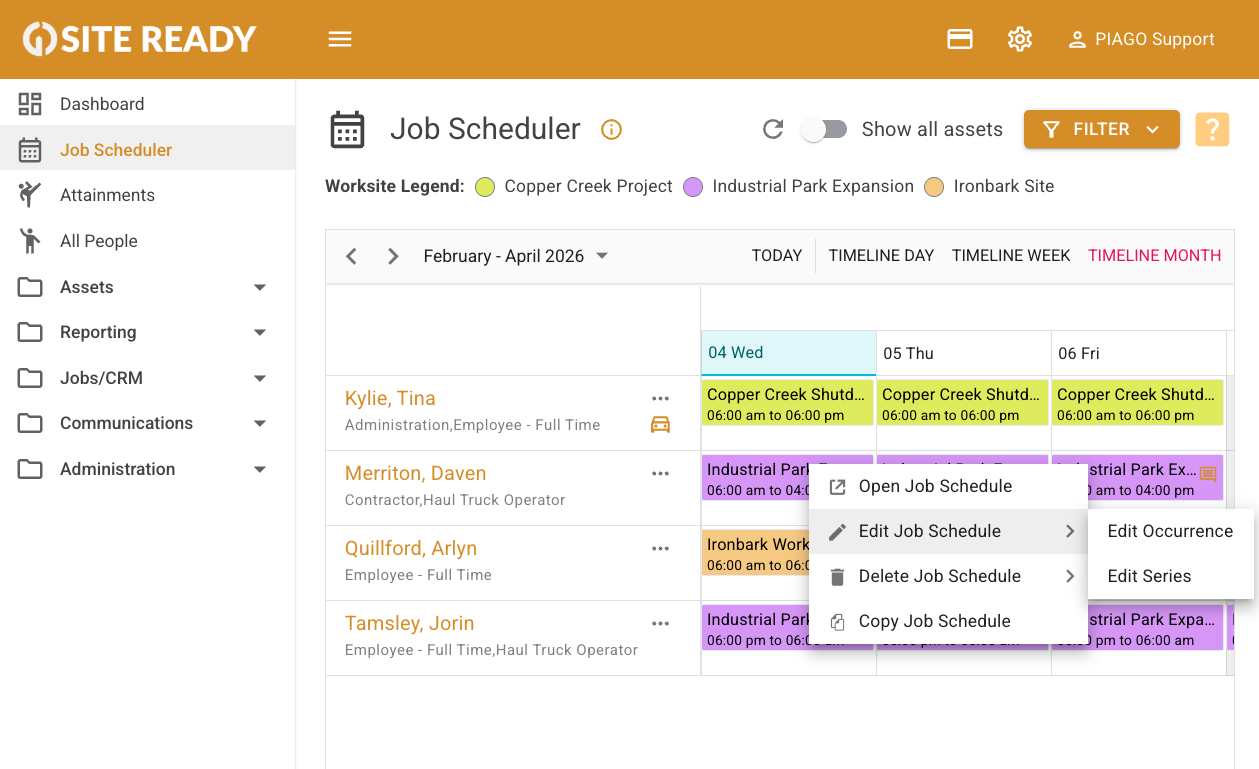Click the Job Scheduler info icon
1259x769 pixels.
611,129
